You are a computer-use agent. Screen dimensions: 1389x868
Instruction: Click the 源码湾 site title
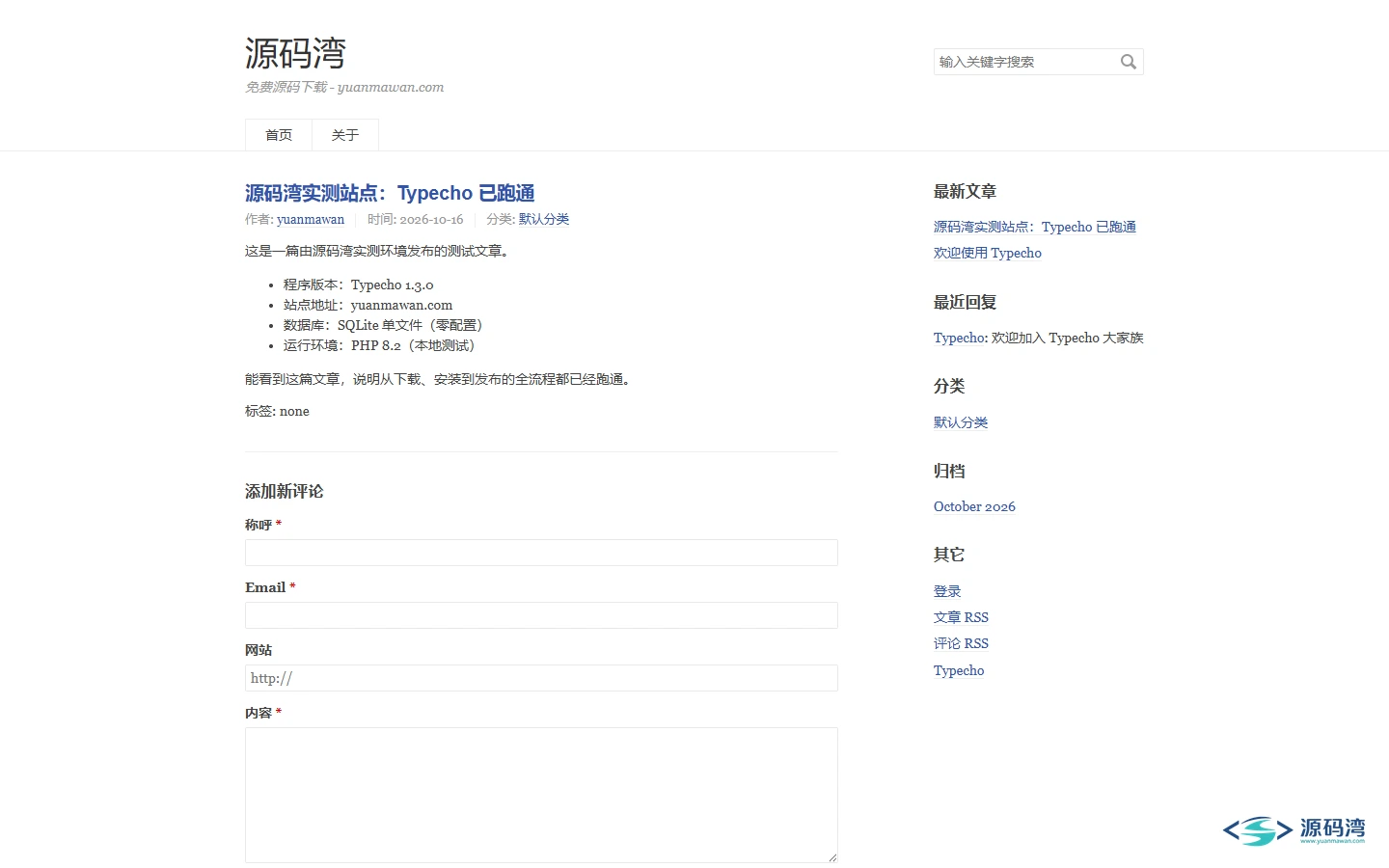click(295, 53)
